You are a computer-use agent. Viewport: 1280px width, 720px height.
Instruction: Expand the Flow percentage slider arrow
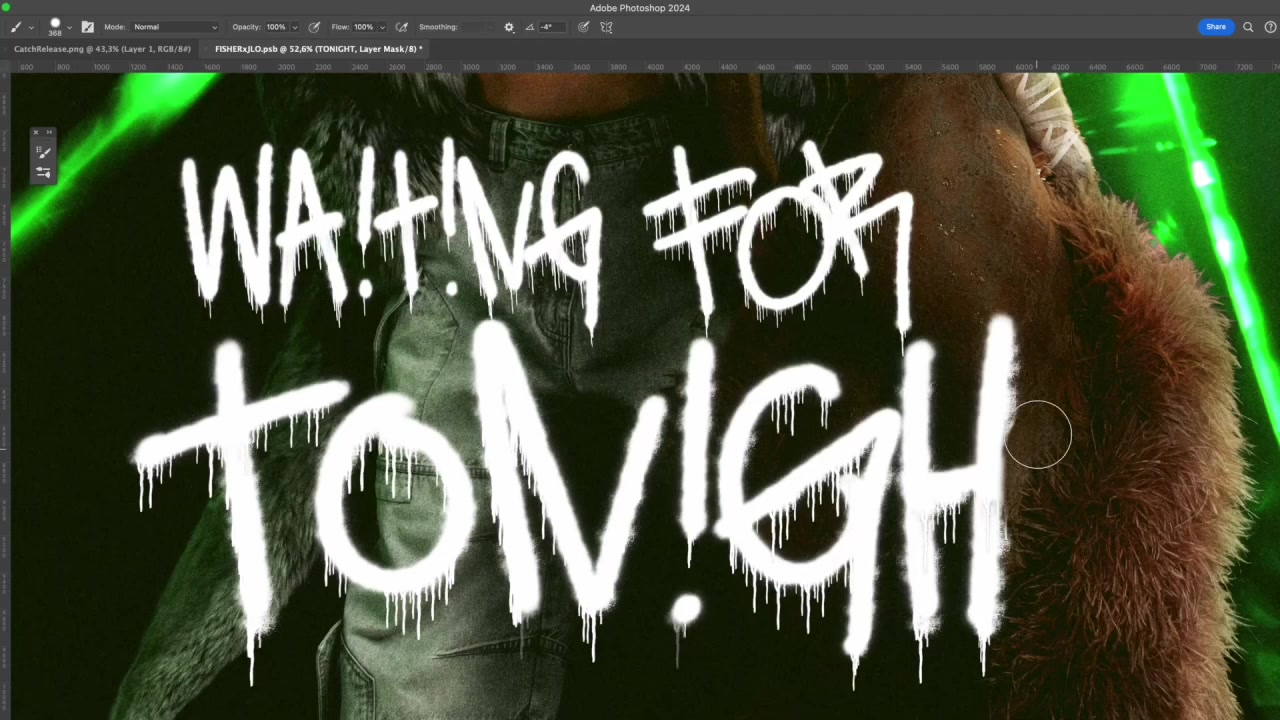tap(381, 27)
